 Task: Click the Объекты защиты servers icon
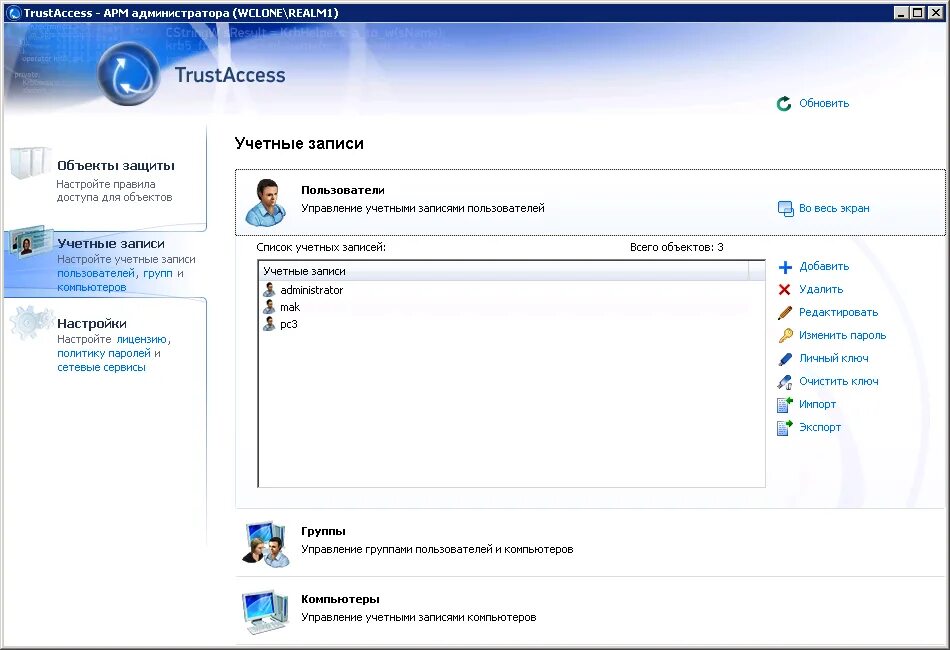tap(28, 162)
